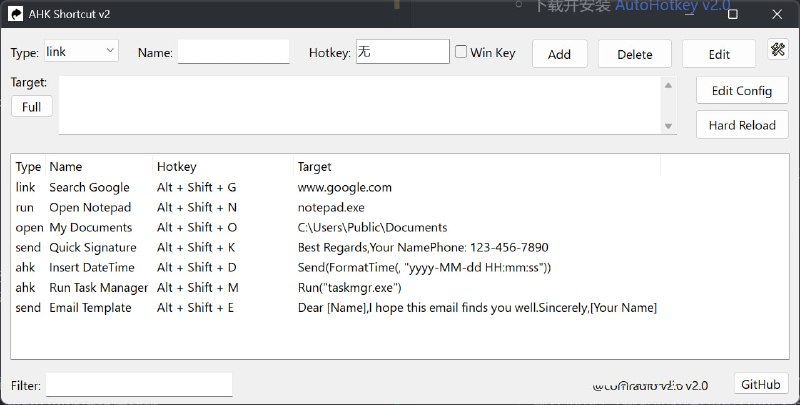Select the Run Task Manager entry
The image size is (800, 405).
point(98,288)
